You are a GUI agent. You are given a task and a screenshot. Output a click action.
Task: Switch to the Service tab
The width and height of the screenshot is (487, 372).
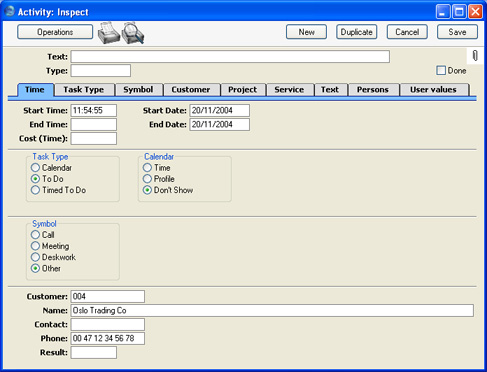(289, 90)
